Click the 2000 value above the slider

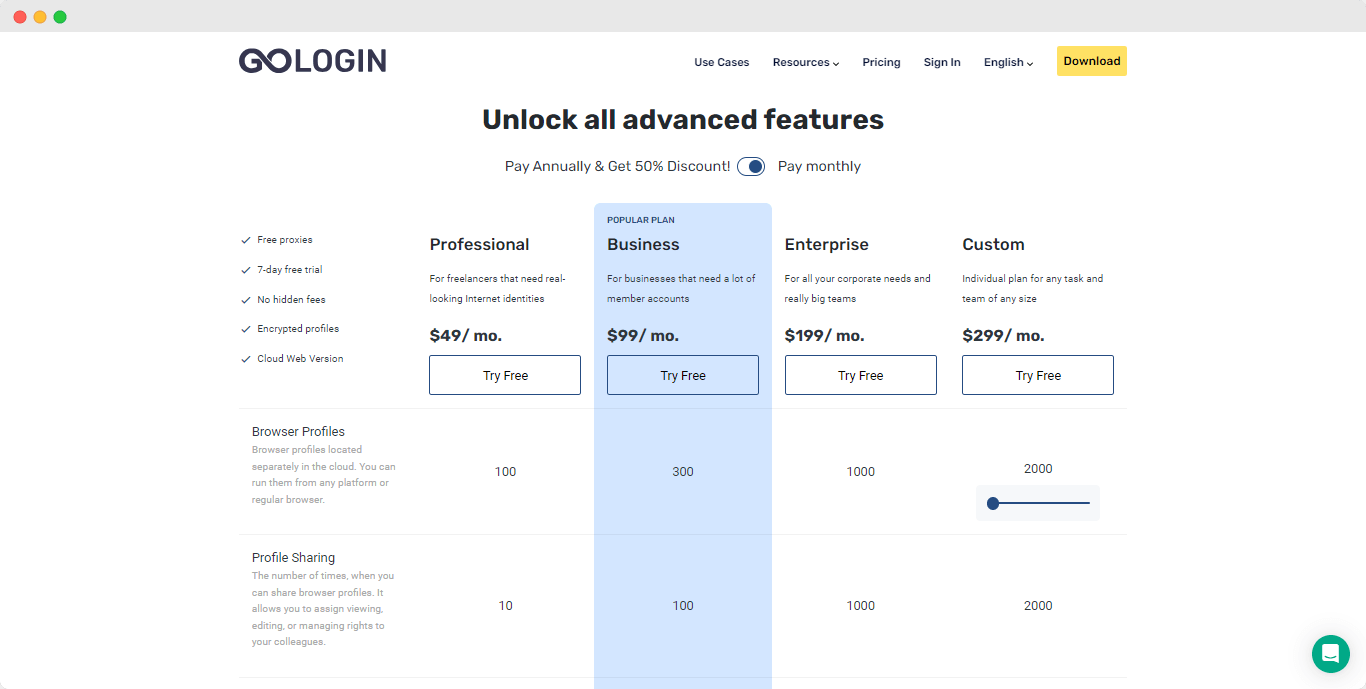point(1038,469)
